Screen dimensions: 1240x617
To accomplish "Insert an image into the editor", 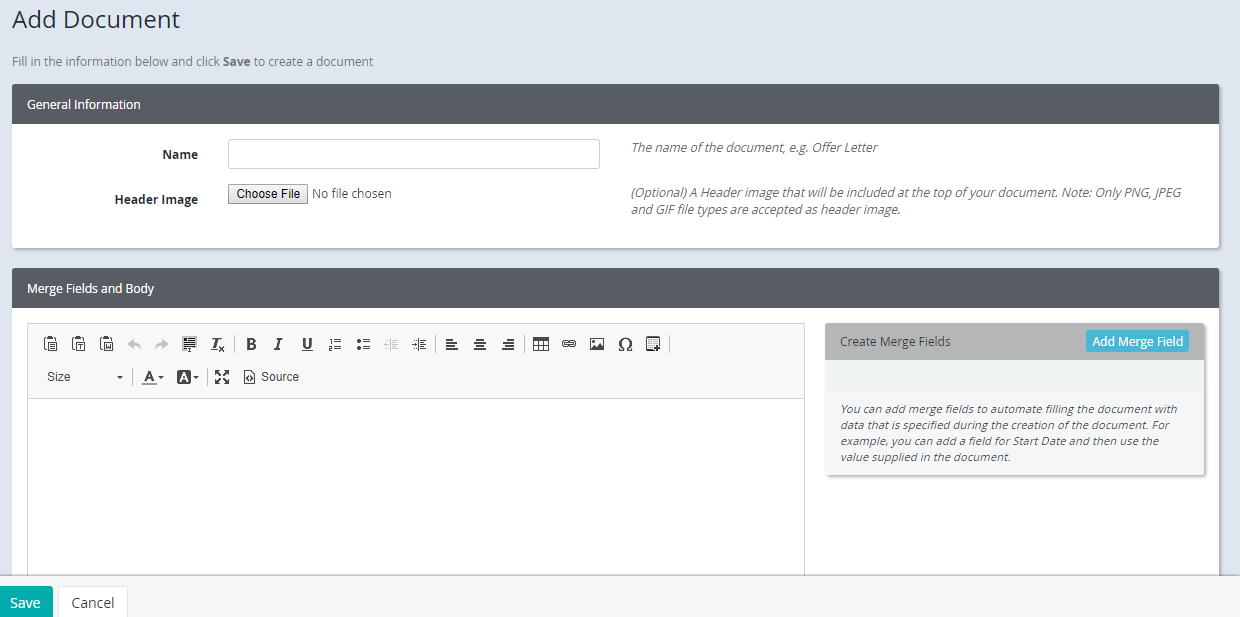I will point(597,344).
